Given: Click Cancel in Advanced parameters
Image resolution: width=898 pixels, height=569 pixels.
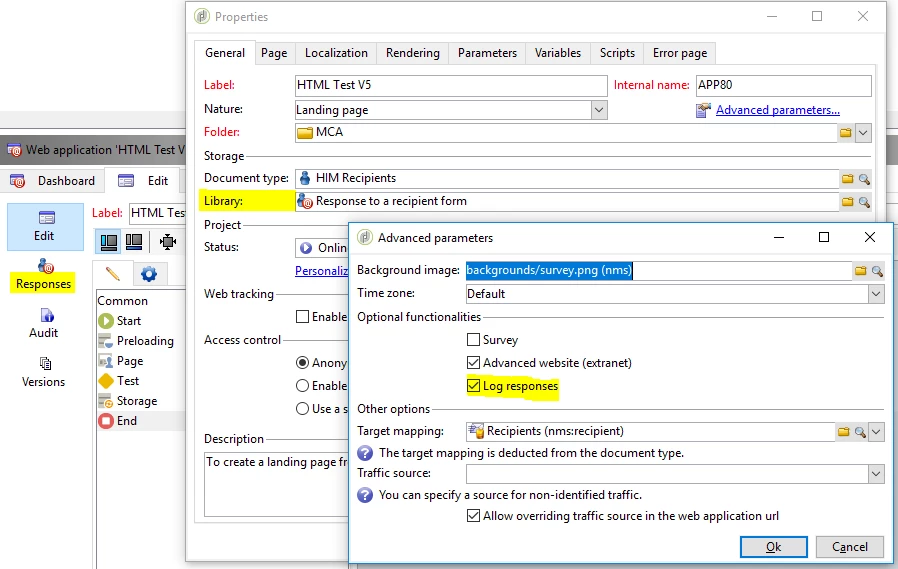Looking at the screenshot, I should [850, 547].
